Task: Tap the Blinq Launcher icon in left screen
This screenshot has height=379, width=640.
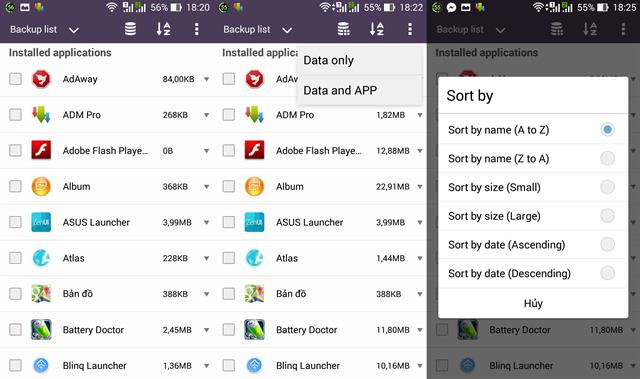Action: point(41,366)
